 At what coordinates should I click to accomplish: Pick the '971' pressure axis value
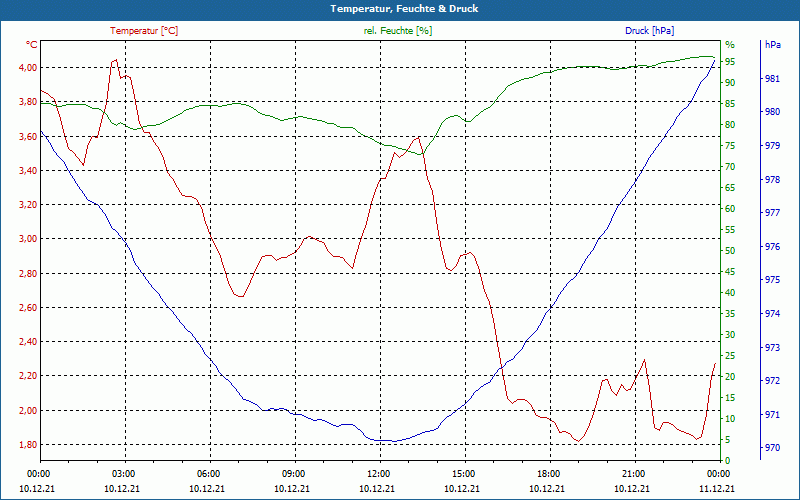pyautogui.click(x=772, y=414)
